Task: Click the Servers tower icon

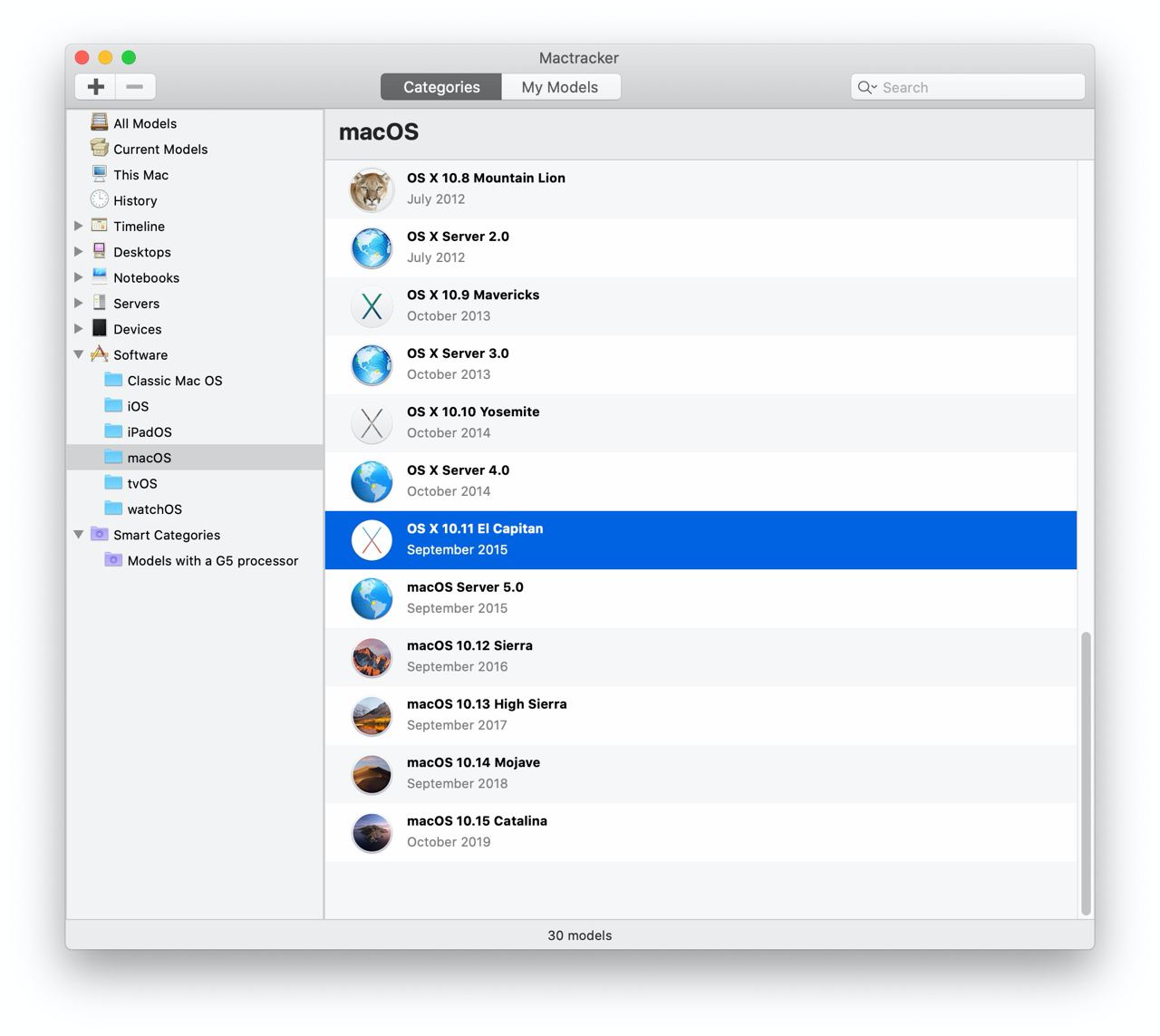Action: click(x=100, y=303)
